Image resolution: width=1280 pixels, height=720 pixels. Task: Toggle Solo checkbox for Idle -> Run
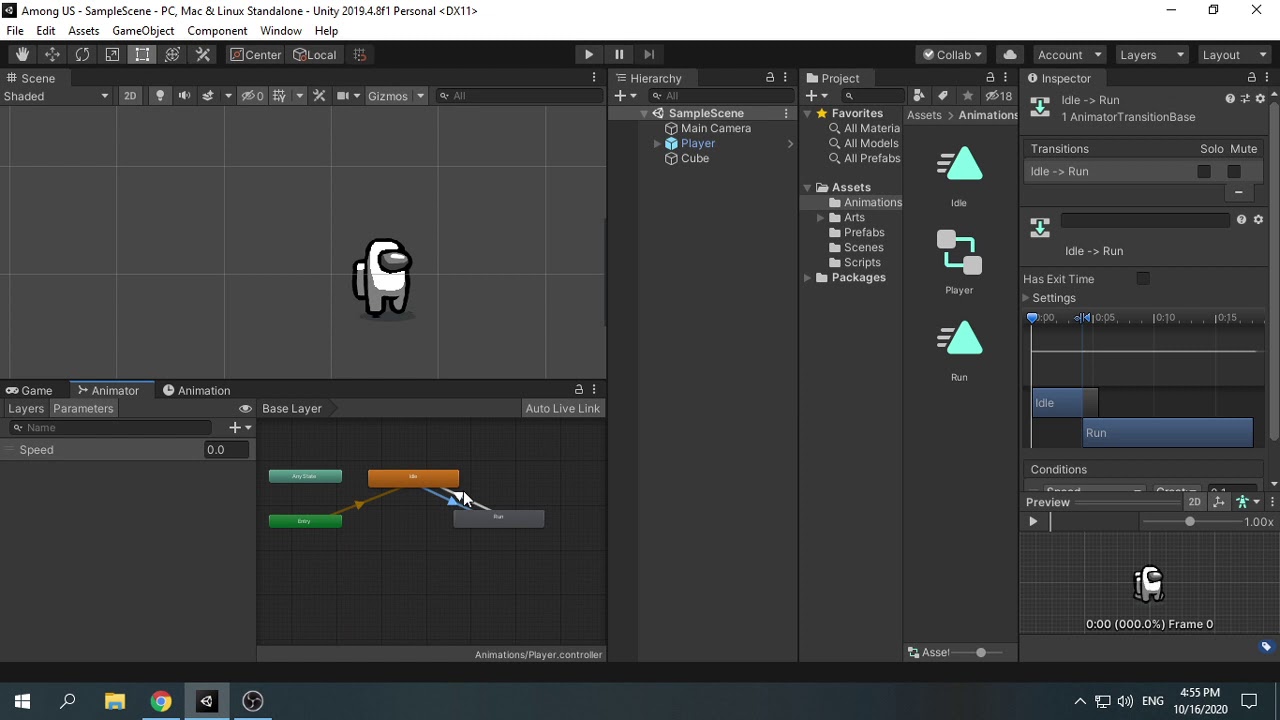coord(1204,172)
